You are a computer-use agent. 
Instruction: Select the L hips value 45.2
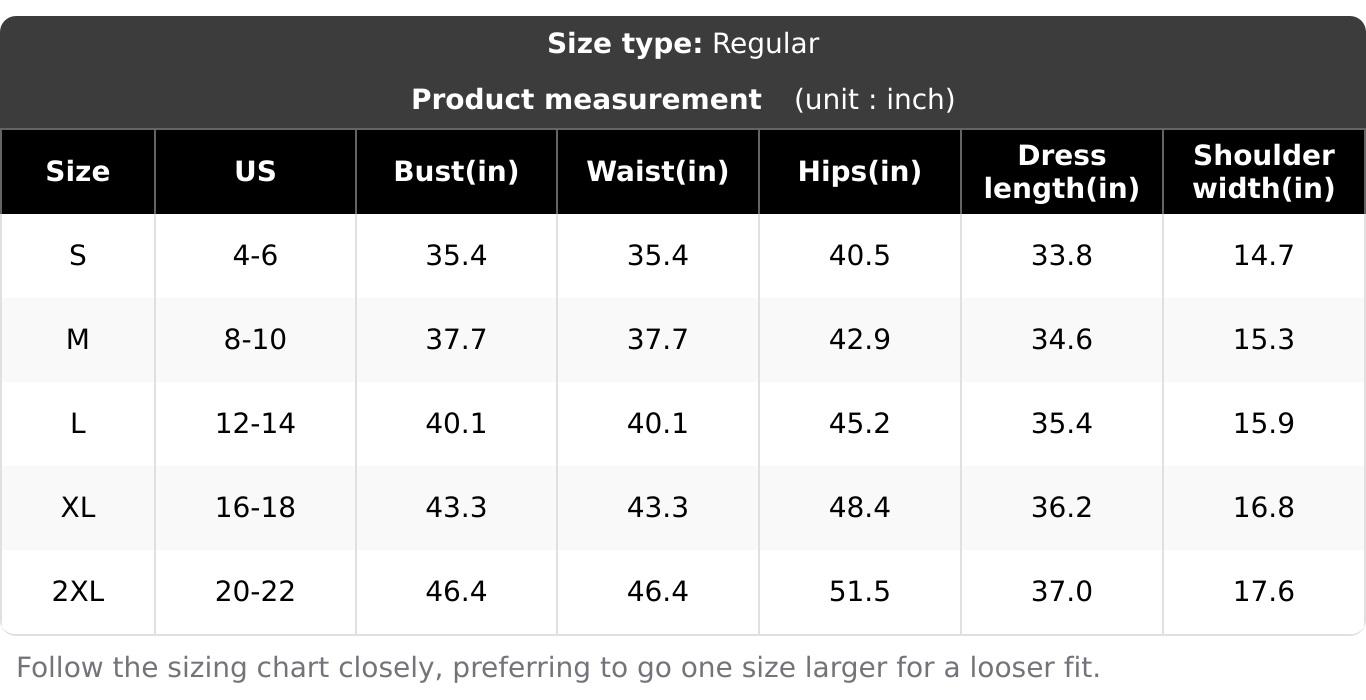tap(859, 424)
